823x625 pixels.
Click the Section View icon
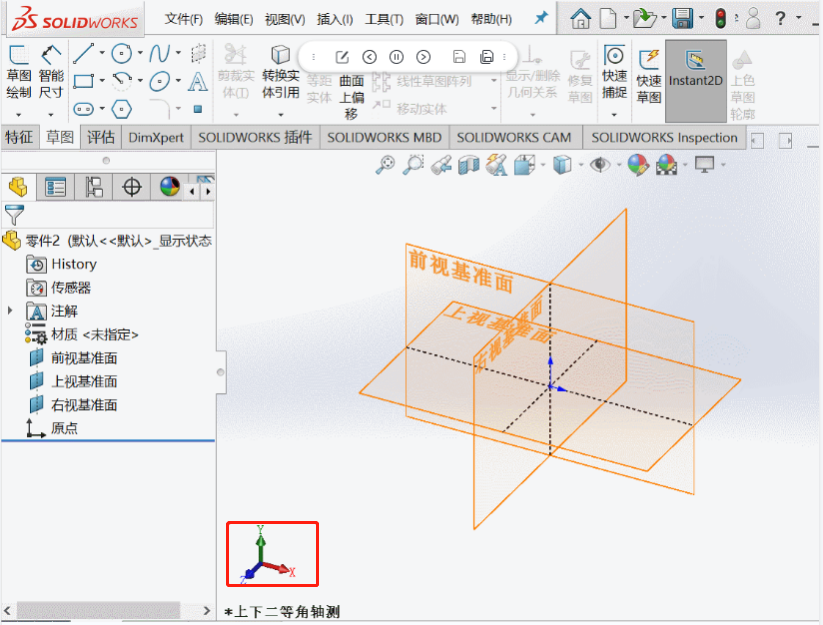[x=469, y=165]
